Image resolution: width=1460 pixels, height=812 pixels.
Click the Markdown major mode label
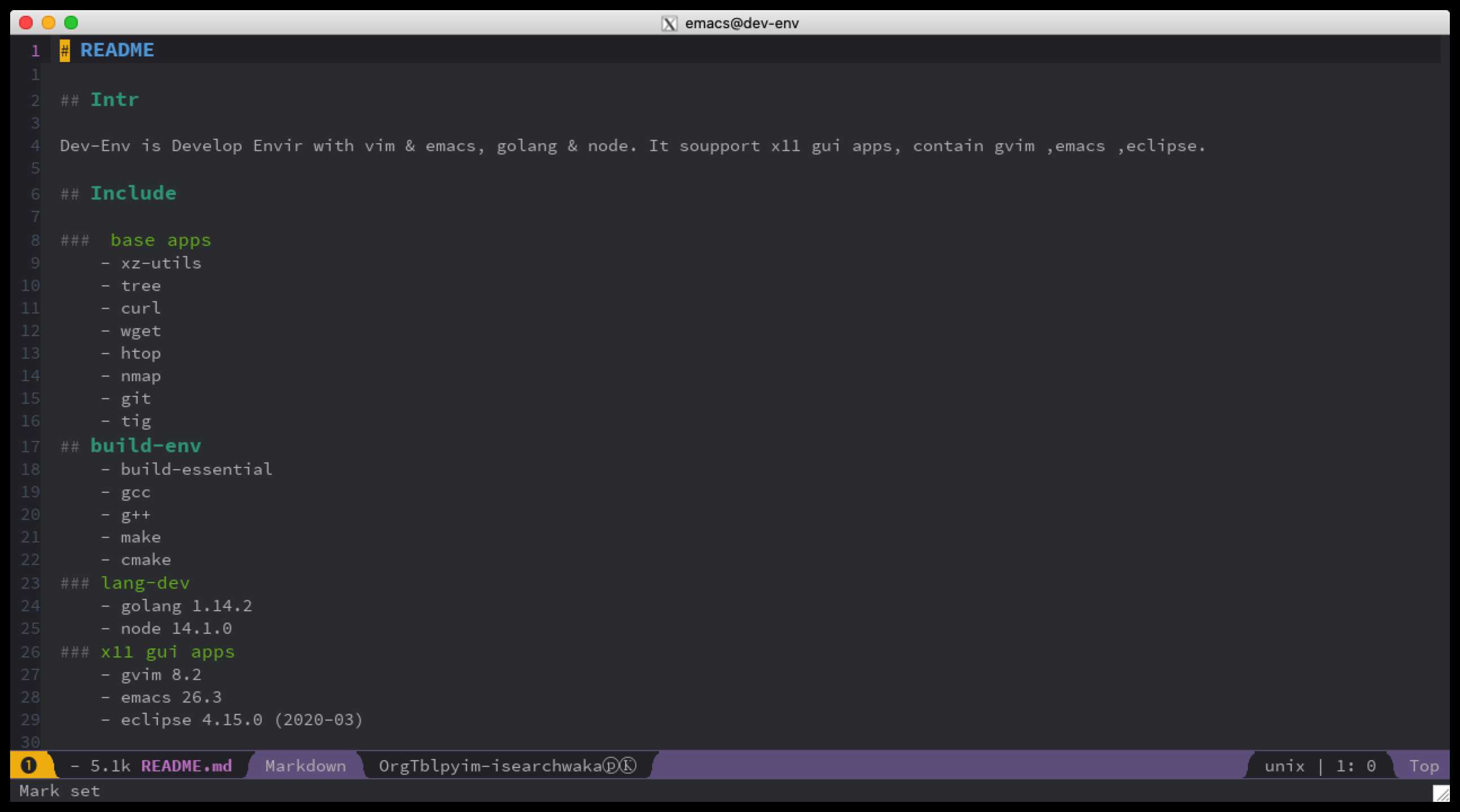[x=306, y=766]
